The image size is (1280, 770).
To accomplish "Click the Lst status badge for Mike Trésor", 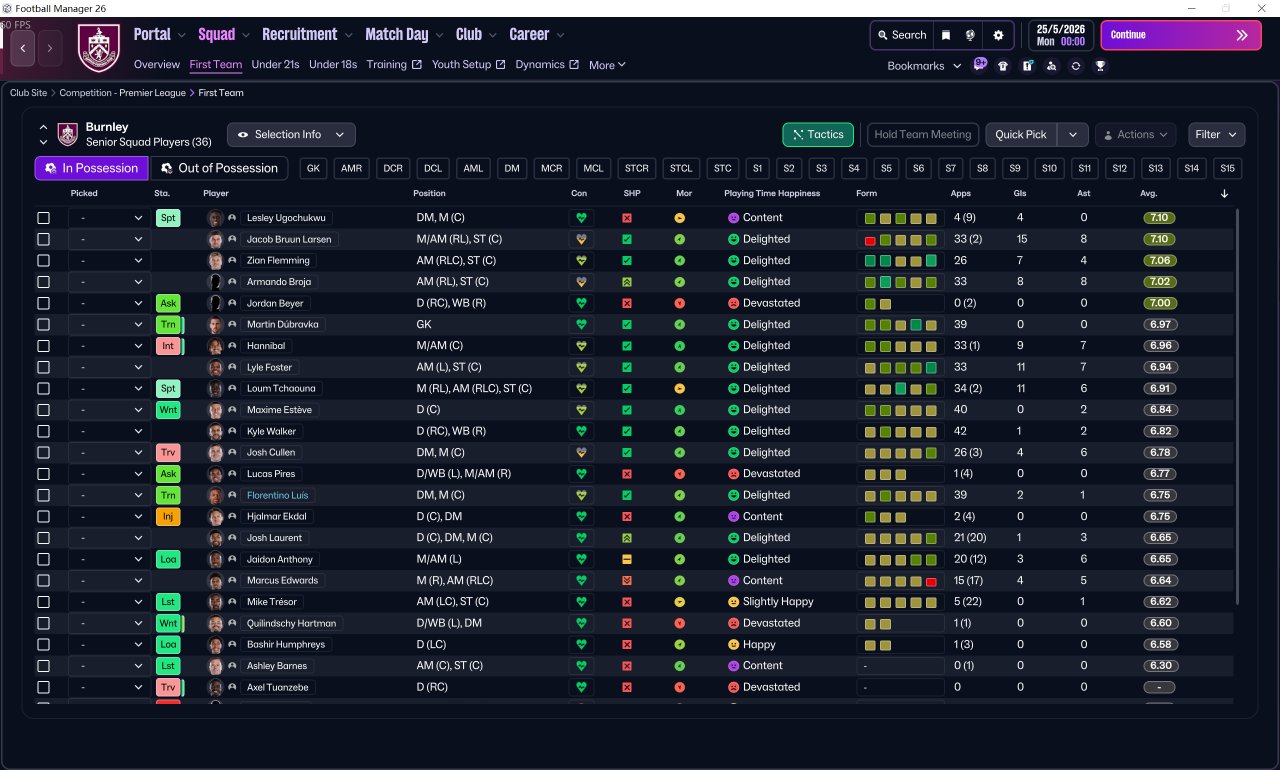I will pyautogui.click(x=168, y=602).
